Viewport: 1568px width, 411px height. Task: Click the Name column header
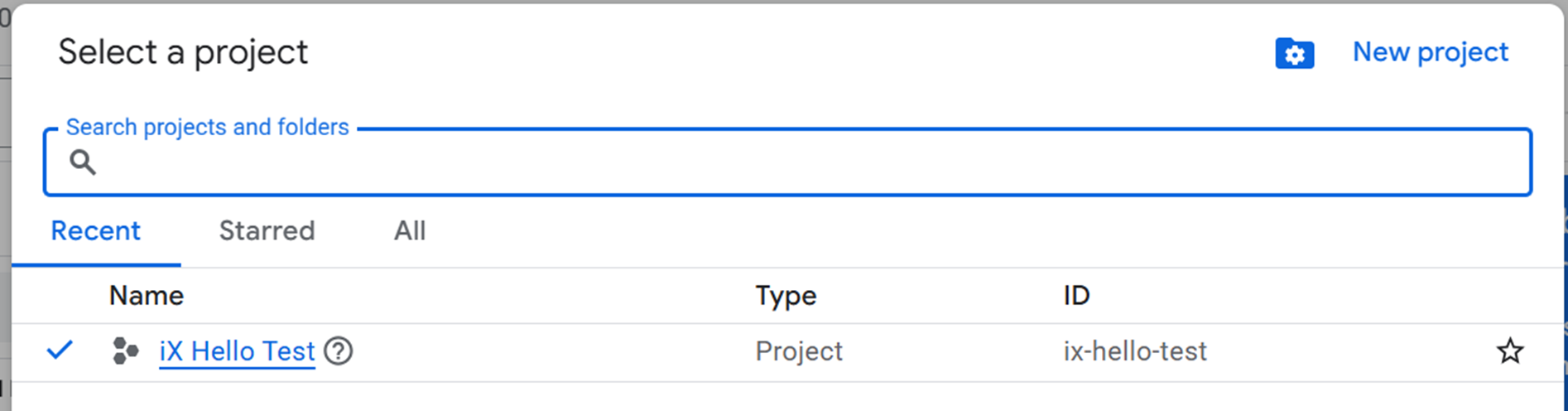146,296
